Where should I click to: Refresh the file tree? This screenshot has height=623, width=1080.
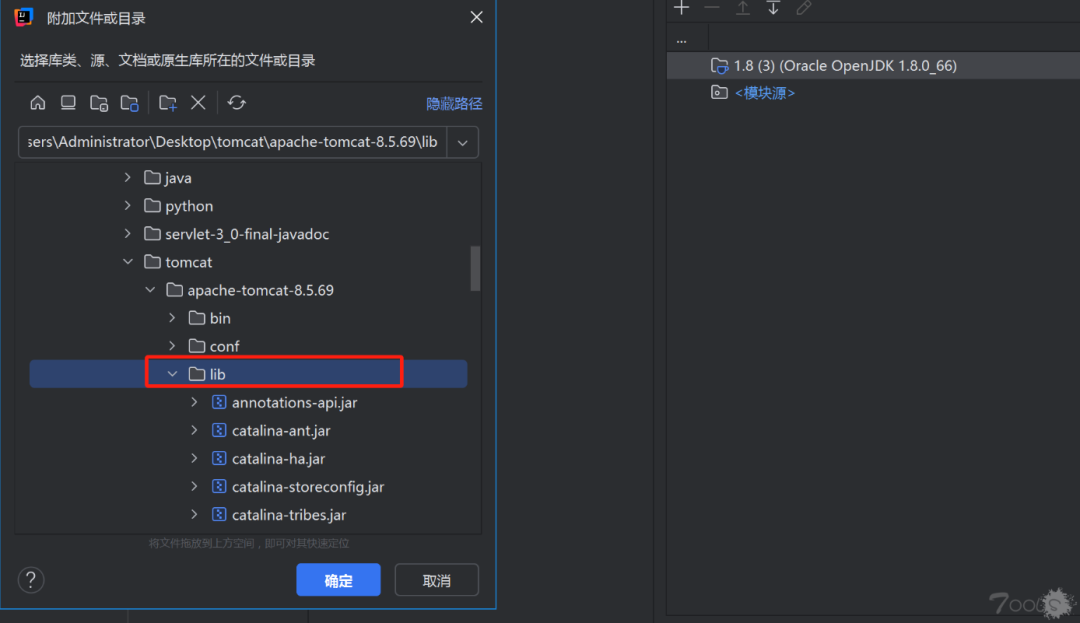click(x=236, y=103)
